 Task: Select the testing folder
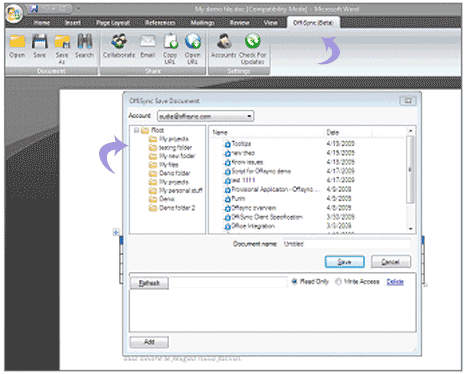click(x=175, y=147)
